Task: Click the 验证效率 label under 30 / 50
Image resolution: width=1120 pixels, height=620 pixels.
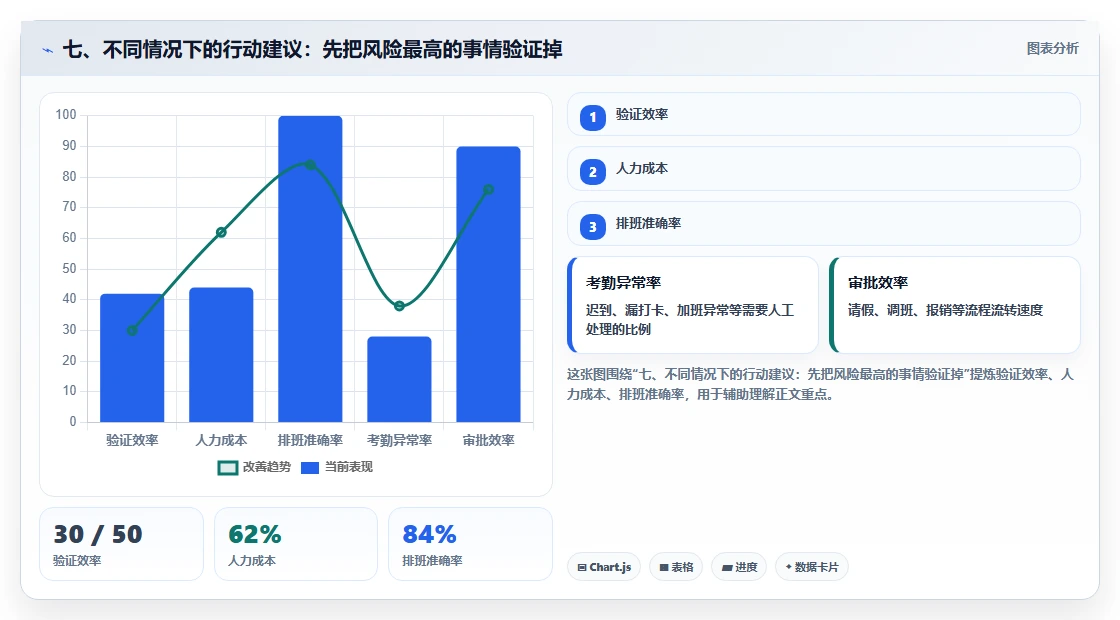Action: 77,561
